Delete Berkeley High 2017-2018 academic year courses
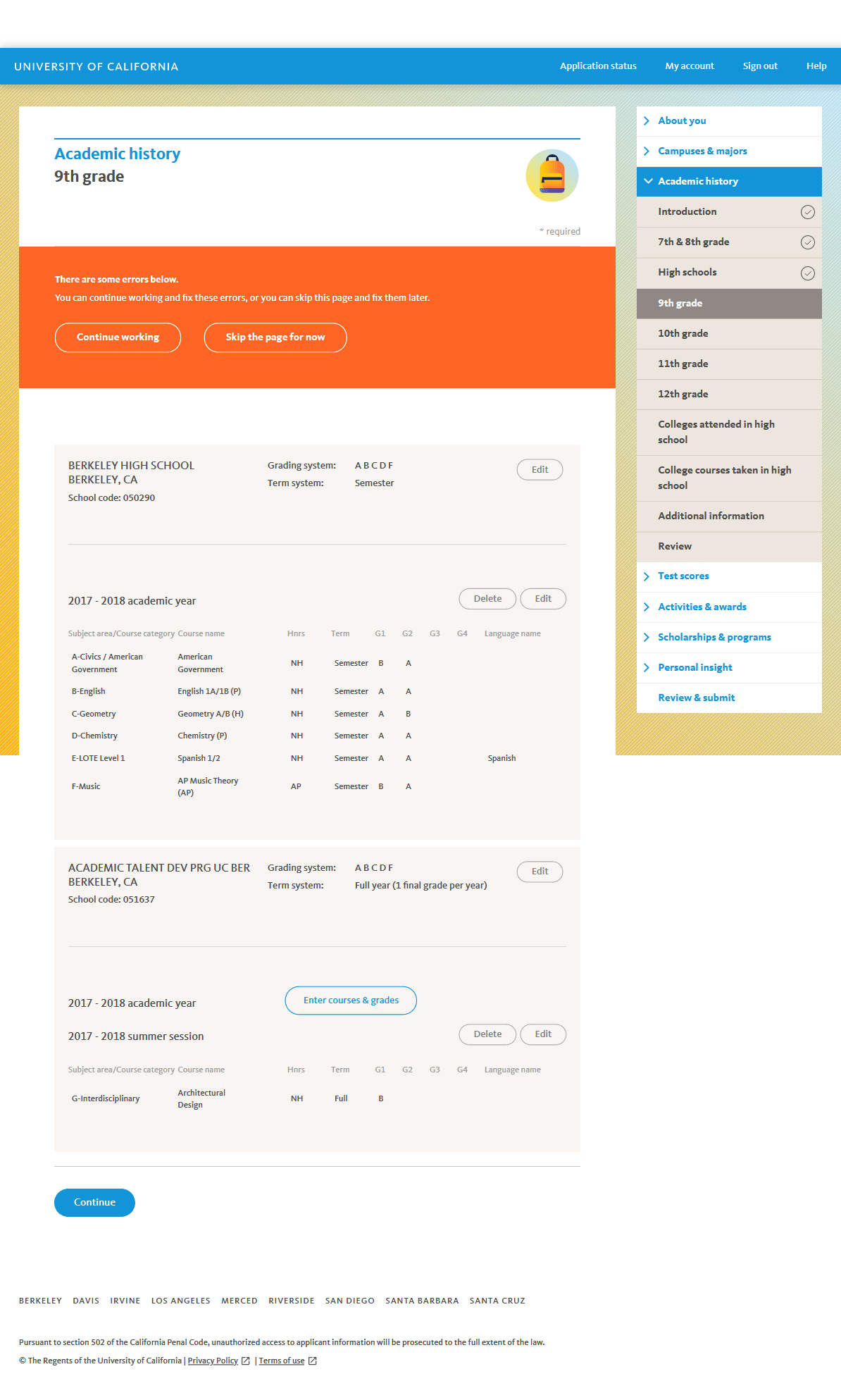Viewport: 841px width, 1400px height. pyautogui.click(x=487, y=599)
